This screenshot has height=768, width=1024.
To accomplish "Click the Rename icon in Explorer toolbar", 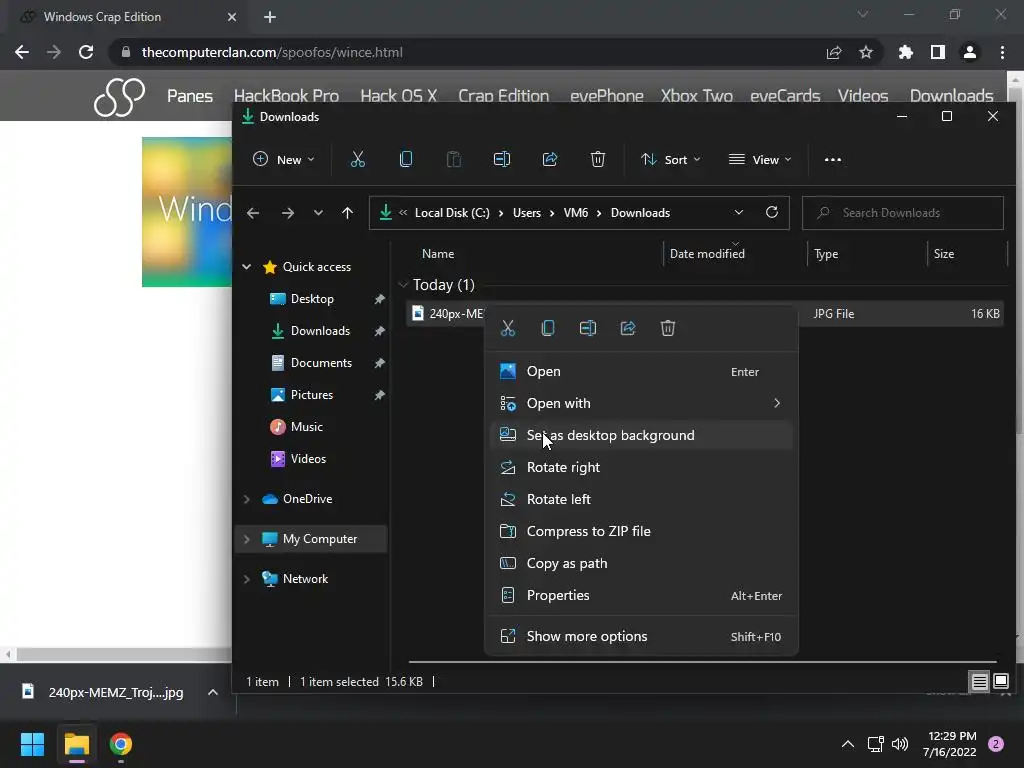I will 502,159.
